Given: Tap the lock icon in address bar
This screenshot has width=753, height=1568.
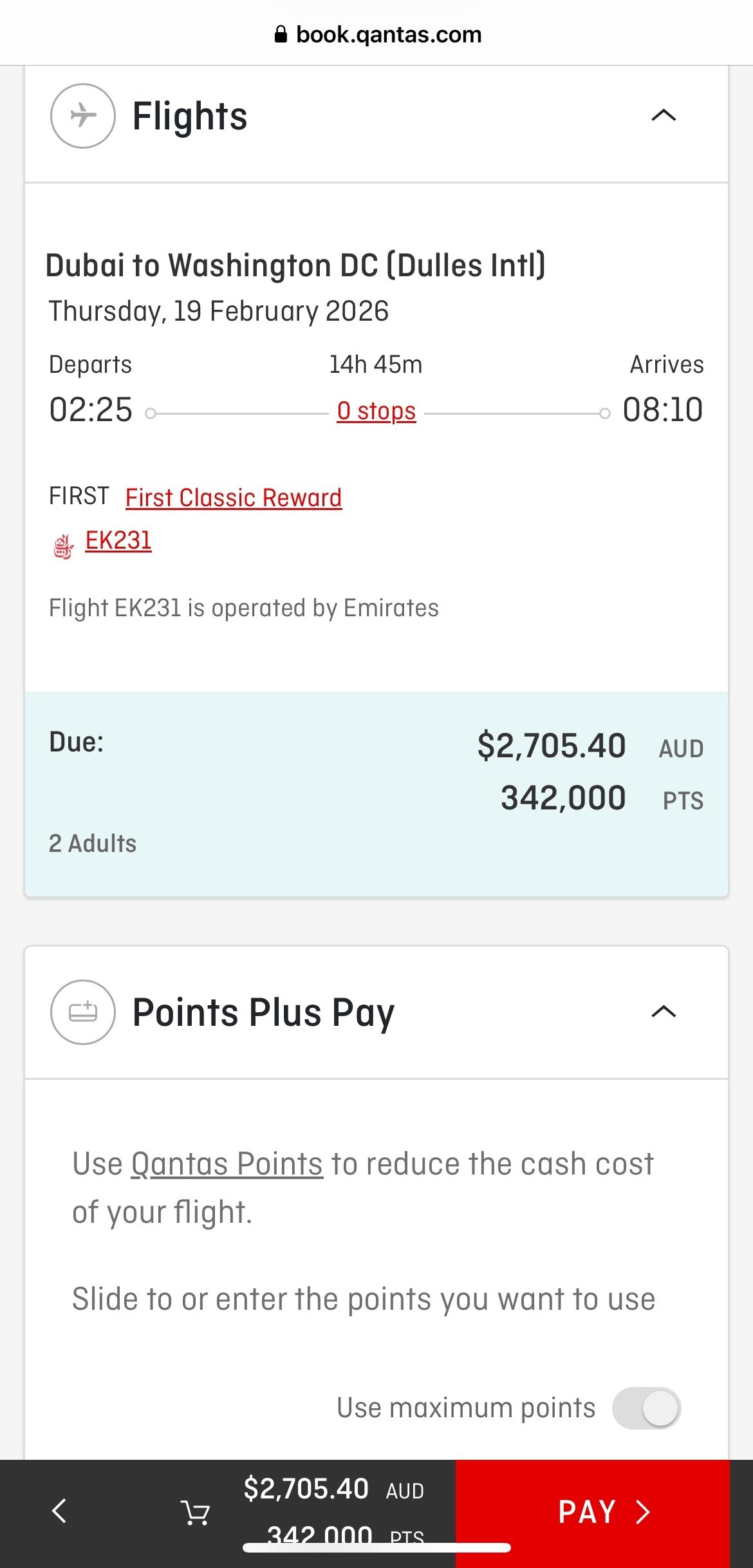Looking at the screenshot, I should coord(281,34).
